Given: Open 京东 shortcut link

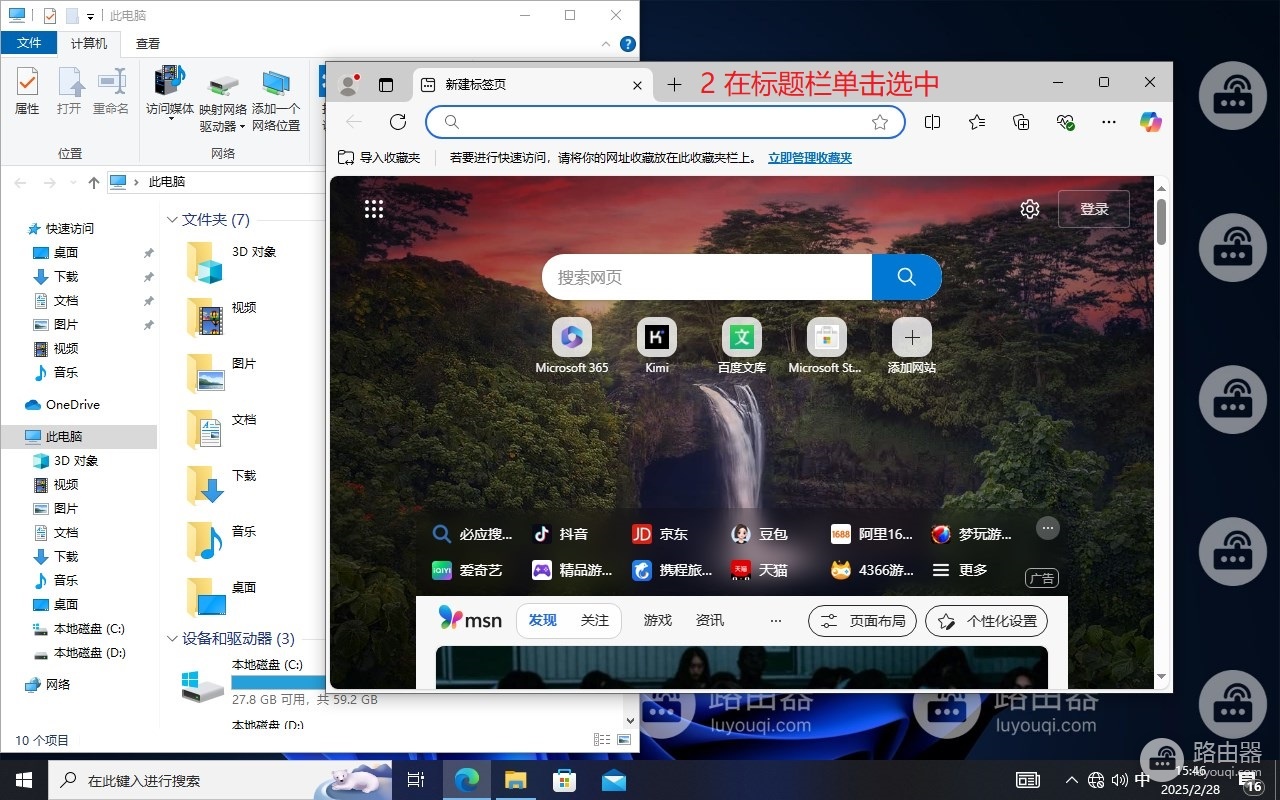Looking at the screenshot, I should tap(660, 534).
